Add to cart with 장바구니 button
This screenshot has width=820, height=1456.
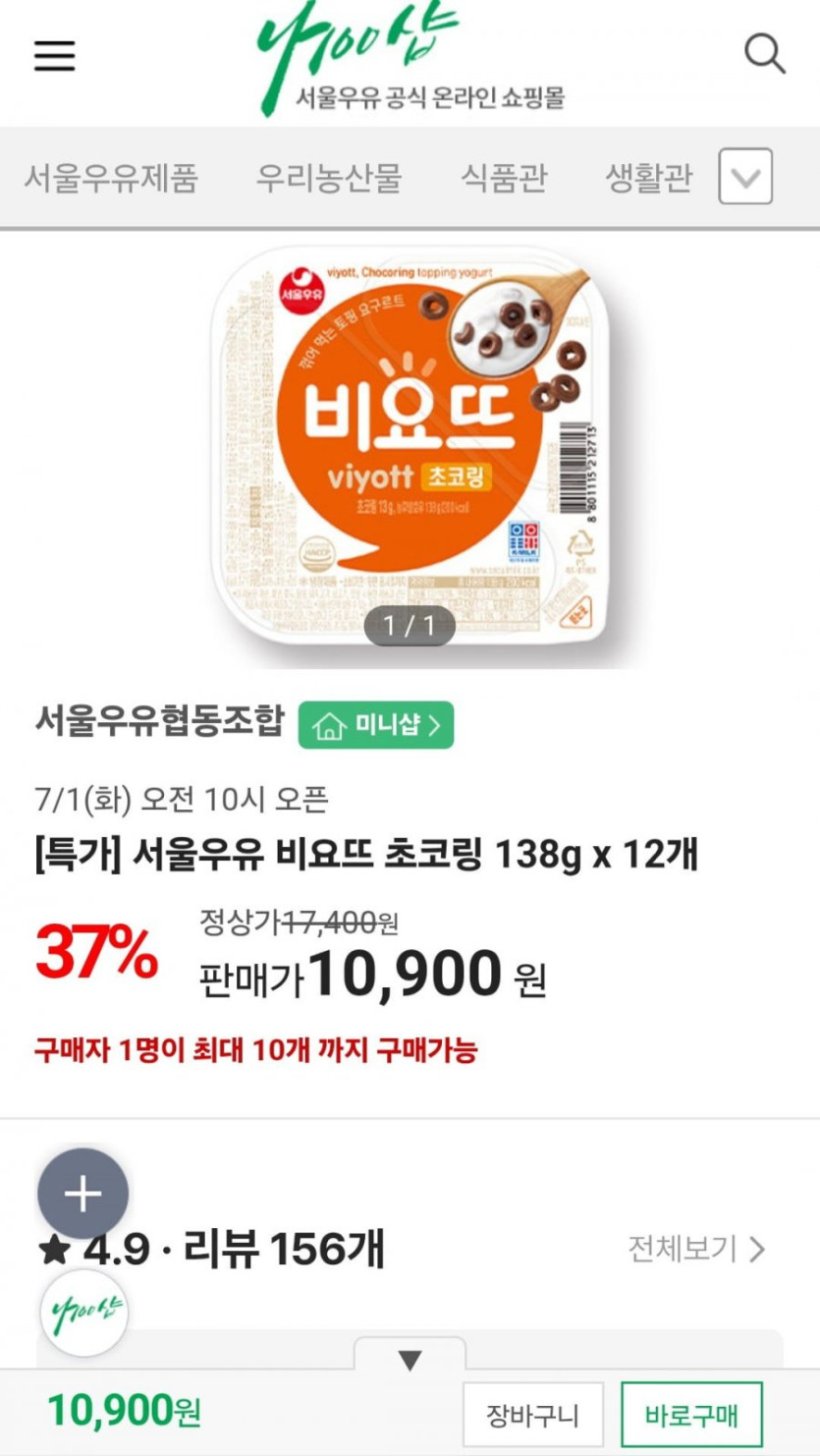point(533,1415)
